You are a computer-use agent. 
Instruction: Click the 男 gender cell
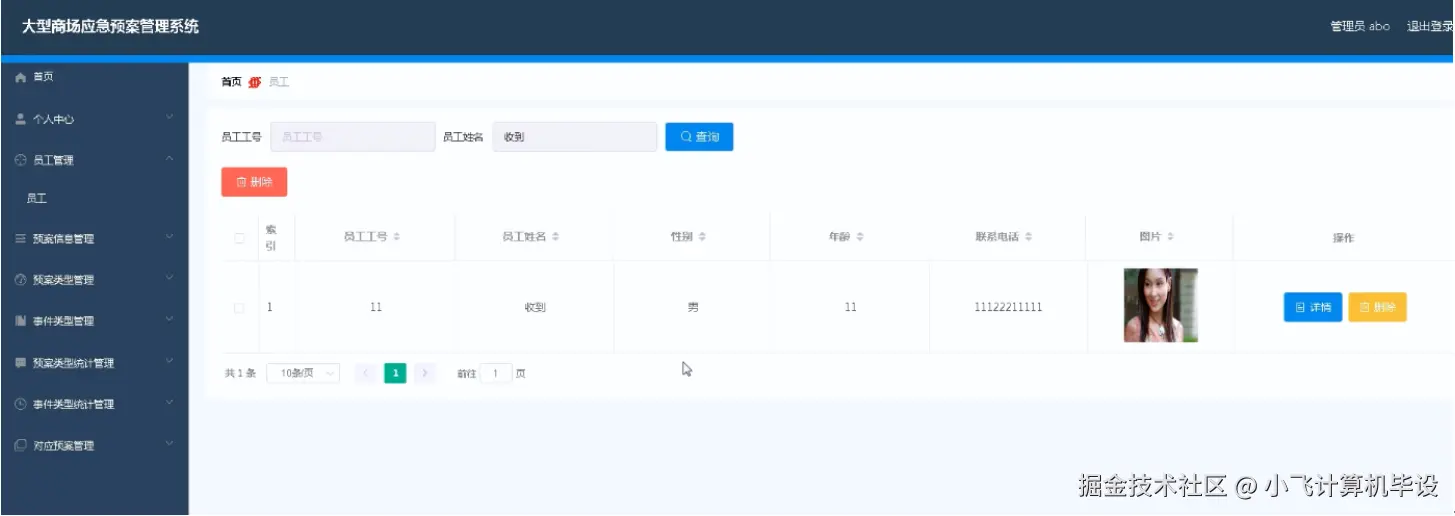pos(693,307)
